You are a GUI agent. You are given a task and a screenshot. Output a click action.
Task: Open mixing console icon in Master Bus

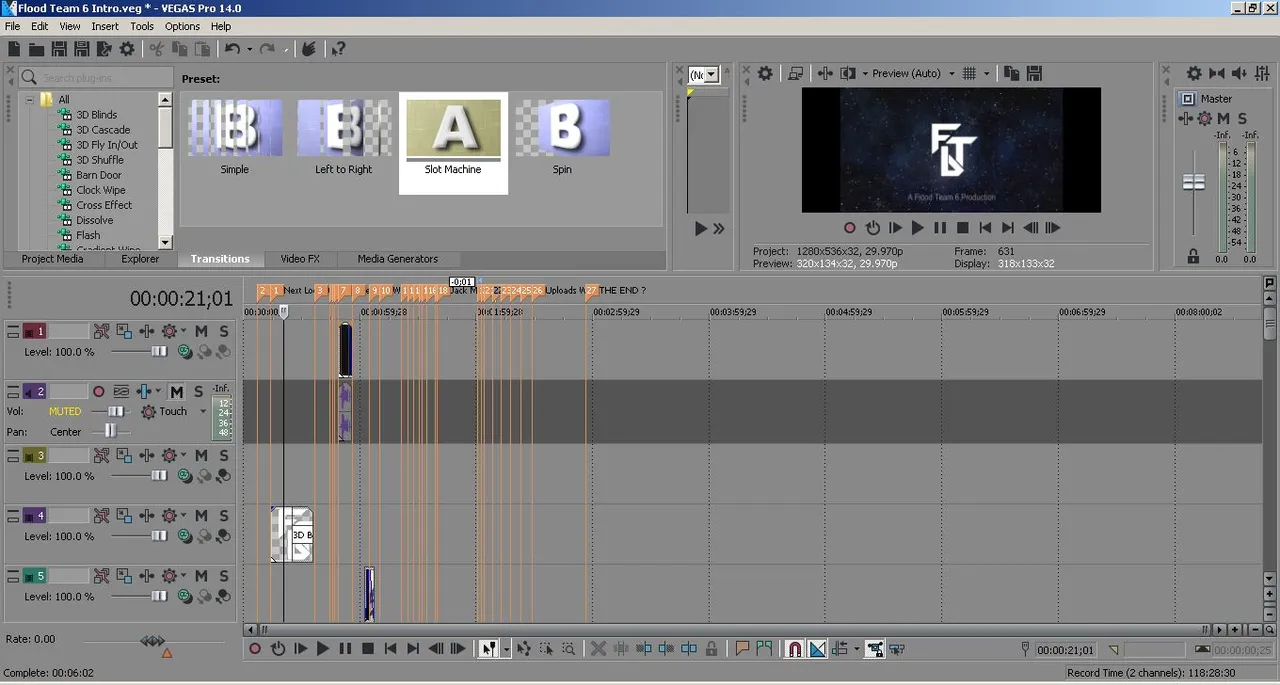pyautogui.click(x=1262, y=73)
